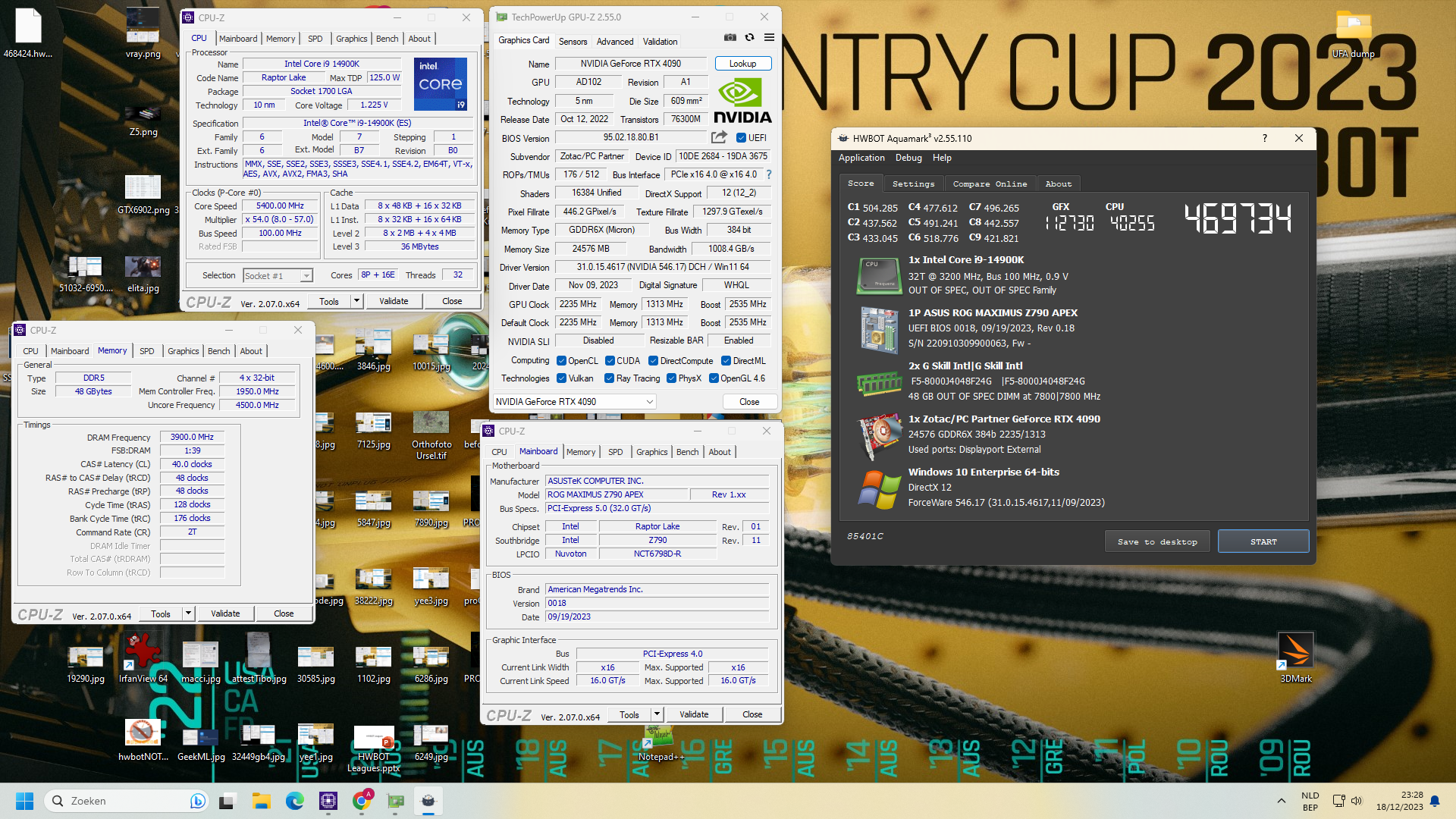
Task: Click volume icon in system tray
Action: [1357, 801]
